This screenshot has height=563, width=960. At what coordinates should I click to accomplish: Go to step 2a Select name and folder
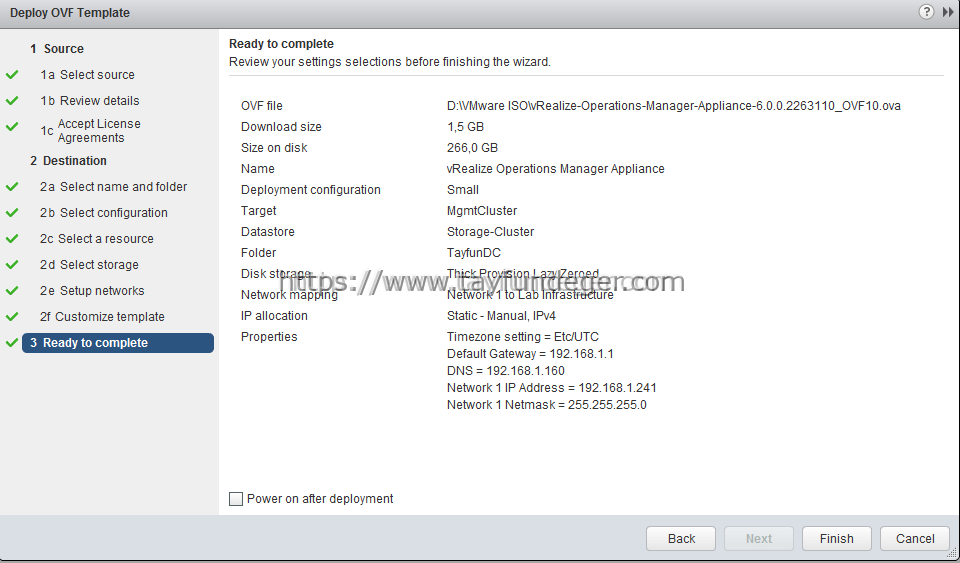114,187
